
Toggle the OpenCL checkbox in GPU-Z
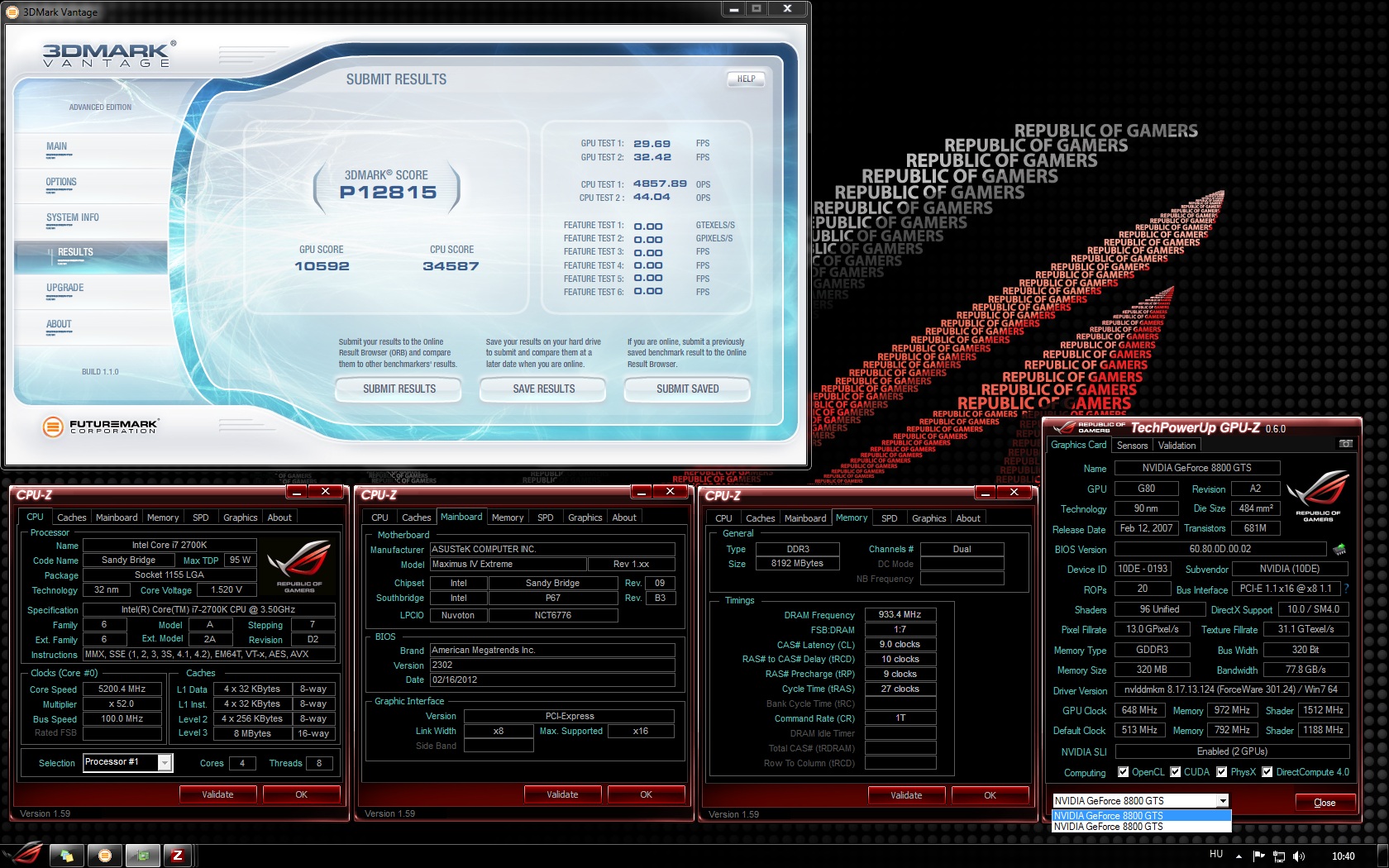[1123, 772]
